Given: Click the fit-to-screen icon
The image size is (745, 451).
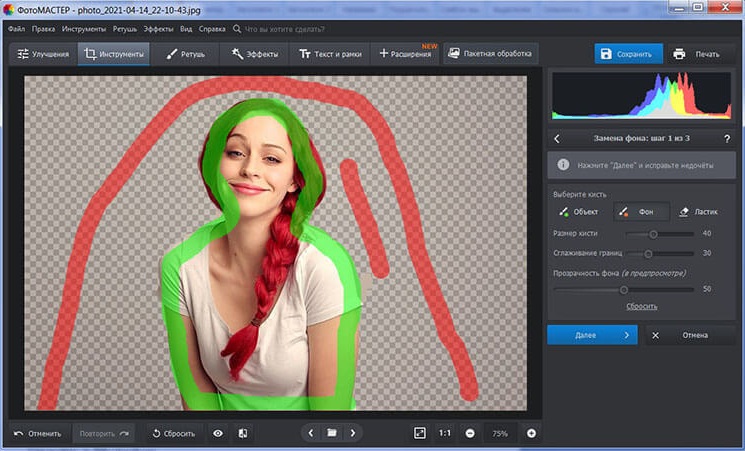Looking at the screenshot, I should tap(419, 433).
